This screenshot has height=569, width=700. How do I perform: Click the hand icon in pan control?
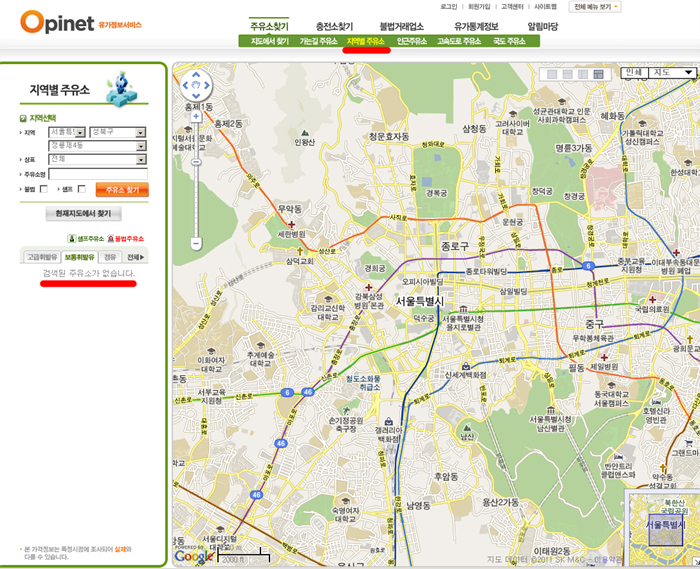coord(196,85)
